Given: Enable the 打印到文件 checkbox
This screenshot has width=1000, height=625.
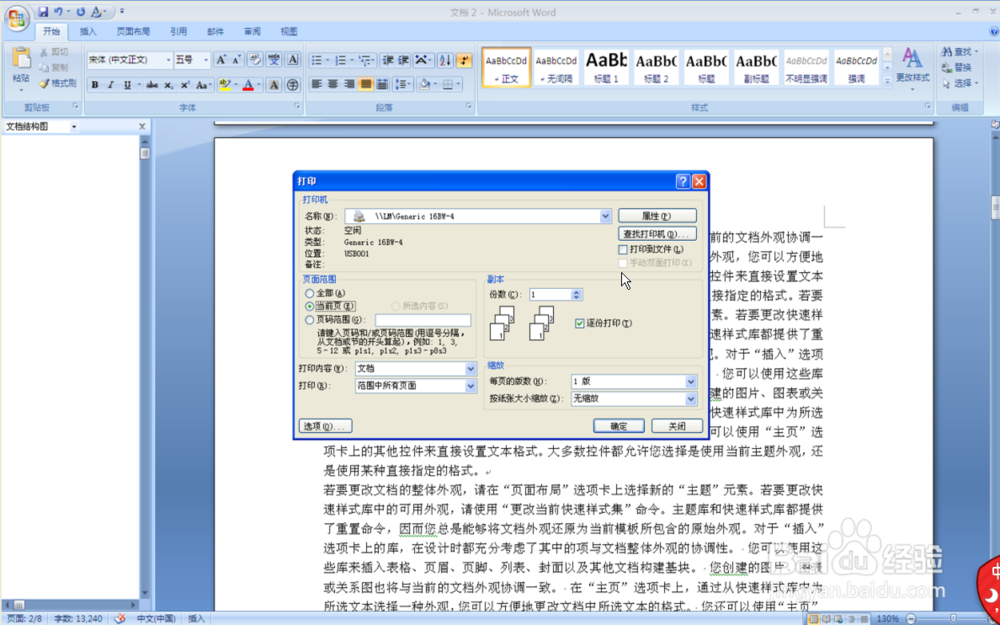Looking at the screenshot, I should coord(623,248).
